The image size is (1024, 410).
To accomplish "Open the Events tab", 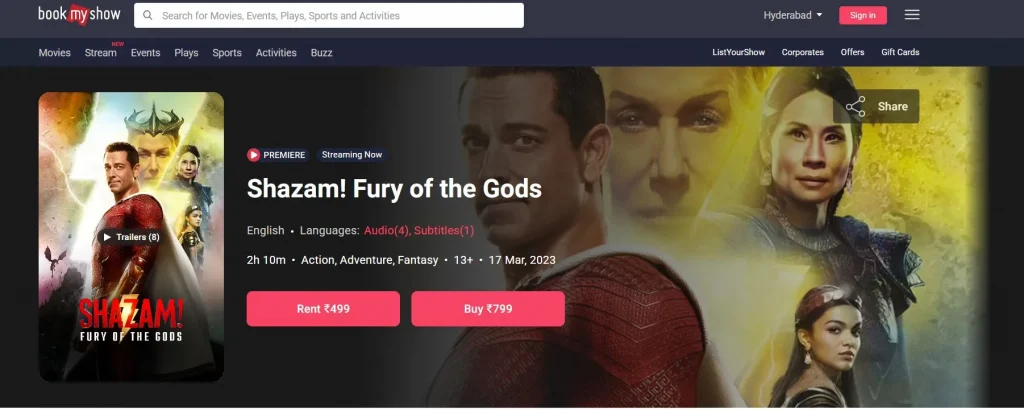I will coord(145,53).
